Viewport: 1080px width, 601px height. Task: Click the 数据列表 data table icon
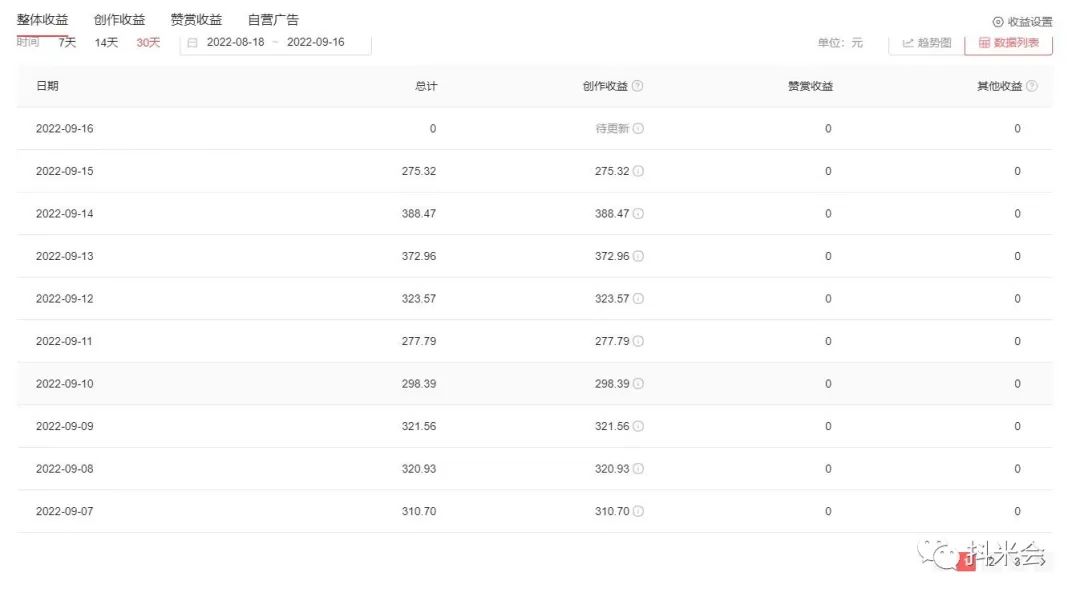[988, 43]
